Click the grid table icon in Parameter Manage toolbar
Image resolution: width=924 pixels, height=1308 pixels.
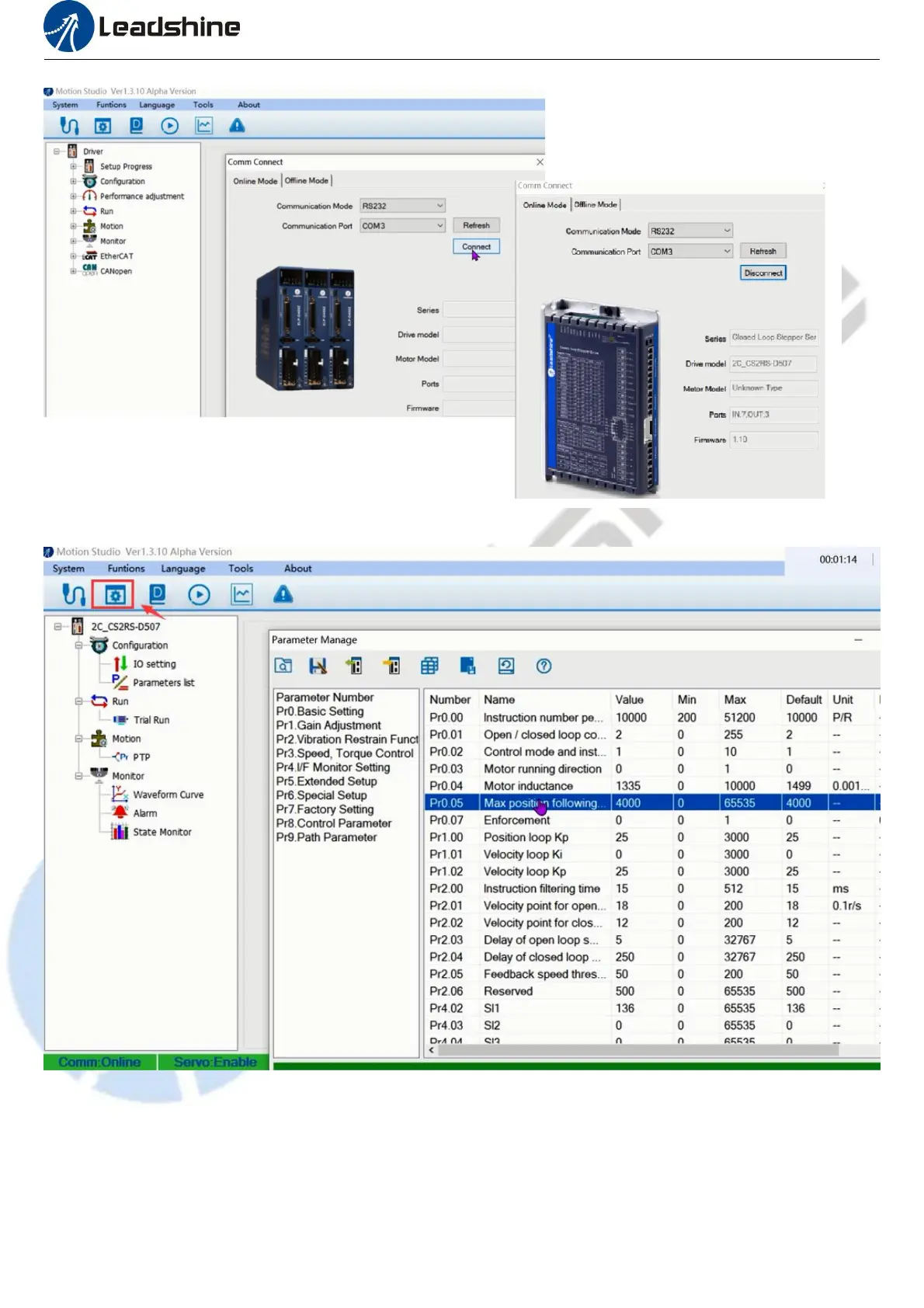tap(429, 666)
